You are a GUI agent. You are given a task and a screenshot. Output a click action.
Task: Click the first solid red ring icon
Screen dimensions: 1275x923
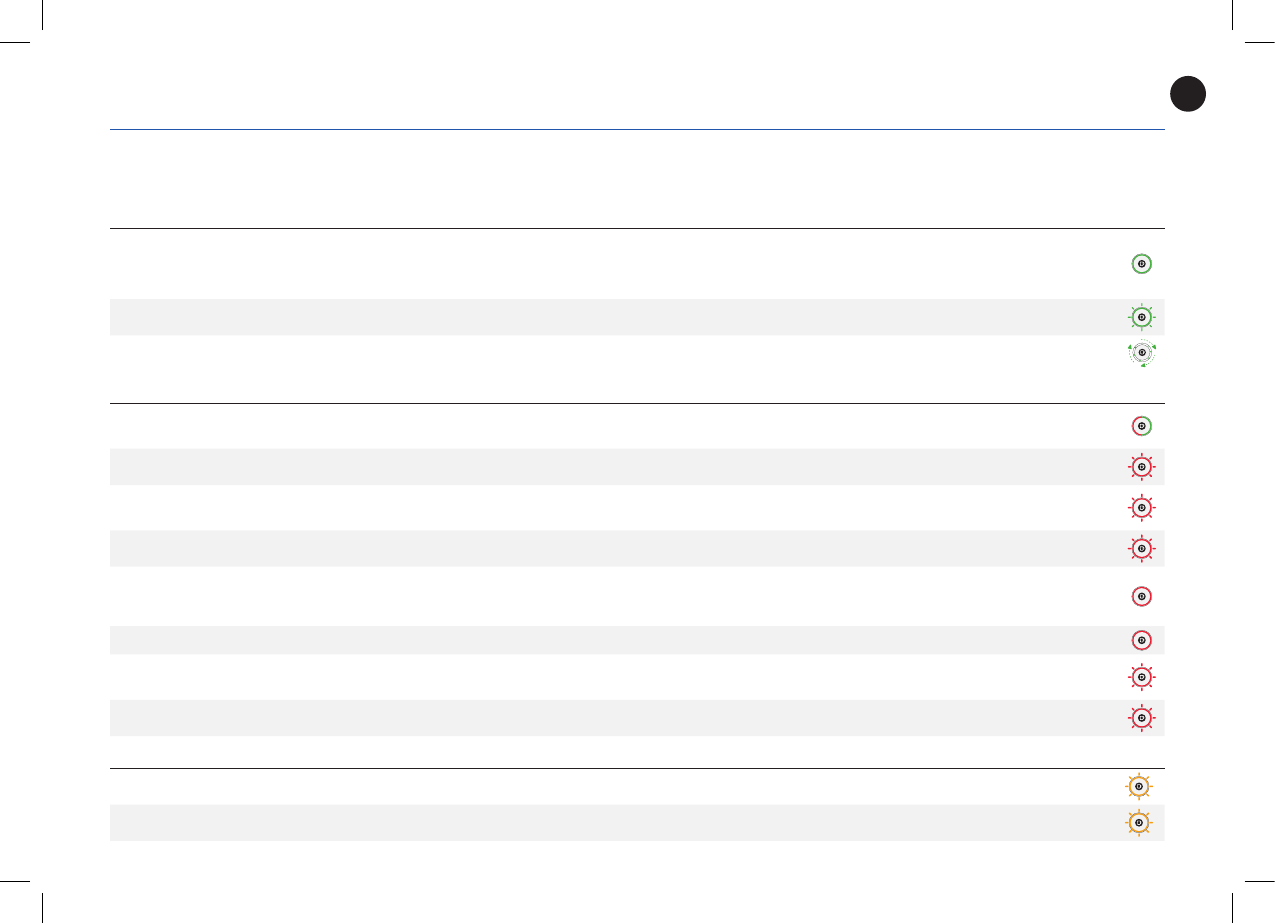(1141, 596)
